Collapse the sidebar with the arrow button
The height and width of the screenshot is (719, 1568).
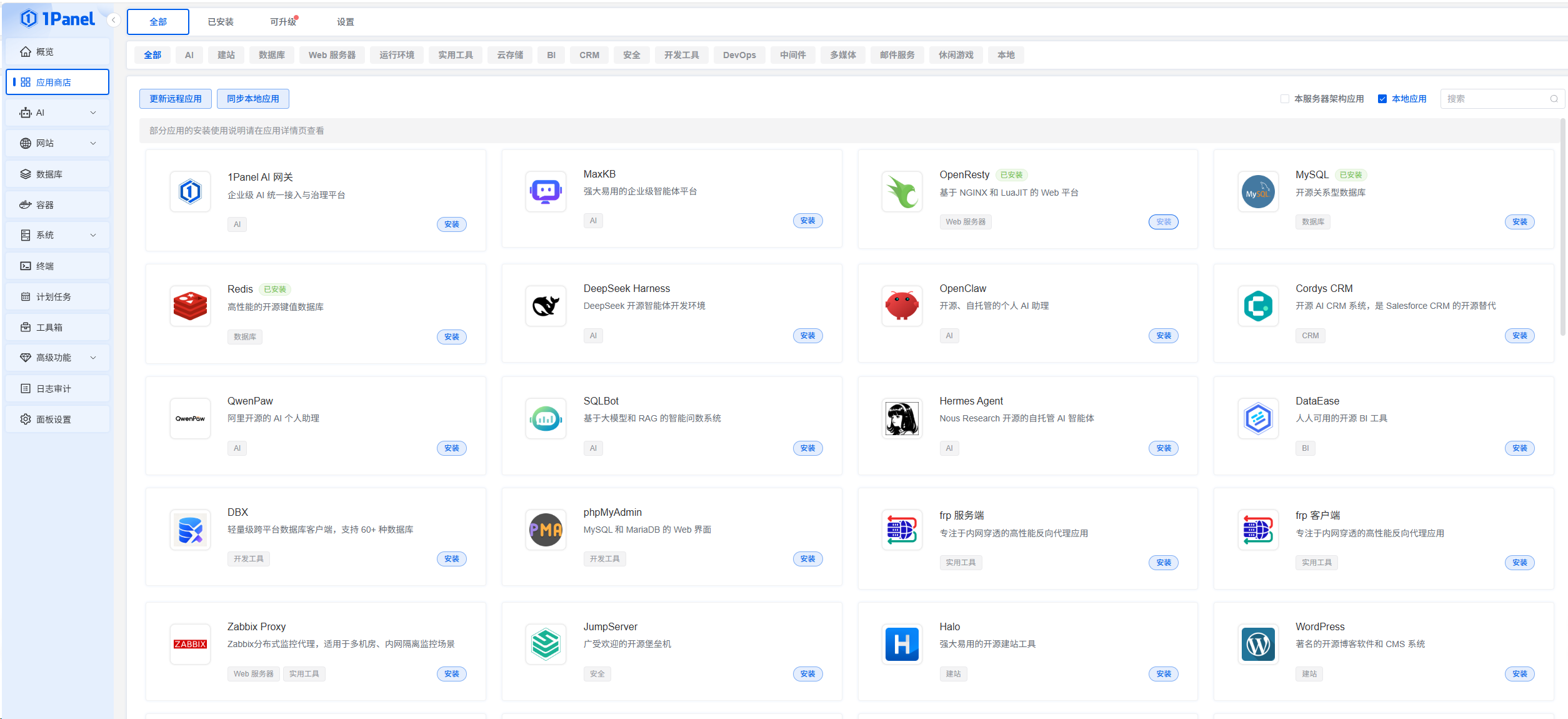tap(114, 20)
